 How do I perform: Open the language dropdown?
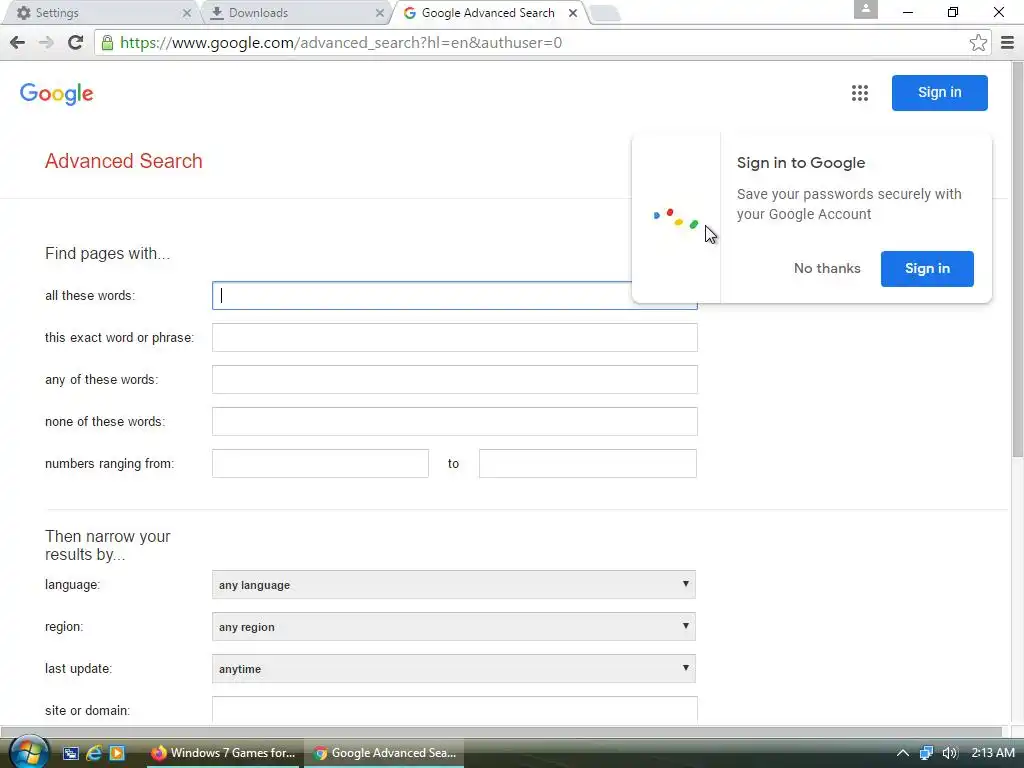(454, 584)
